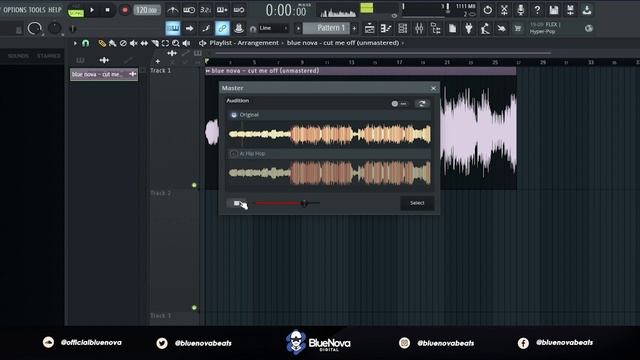Click the tempo tapper figure icon

tap(485, 28)
